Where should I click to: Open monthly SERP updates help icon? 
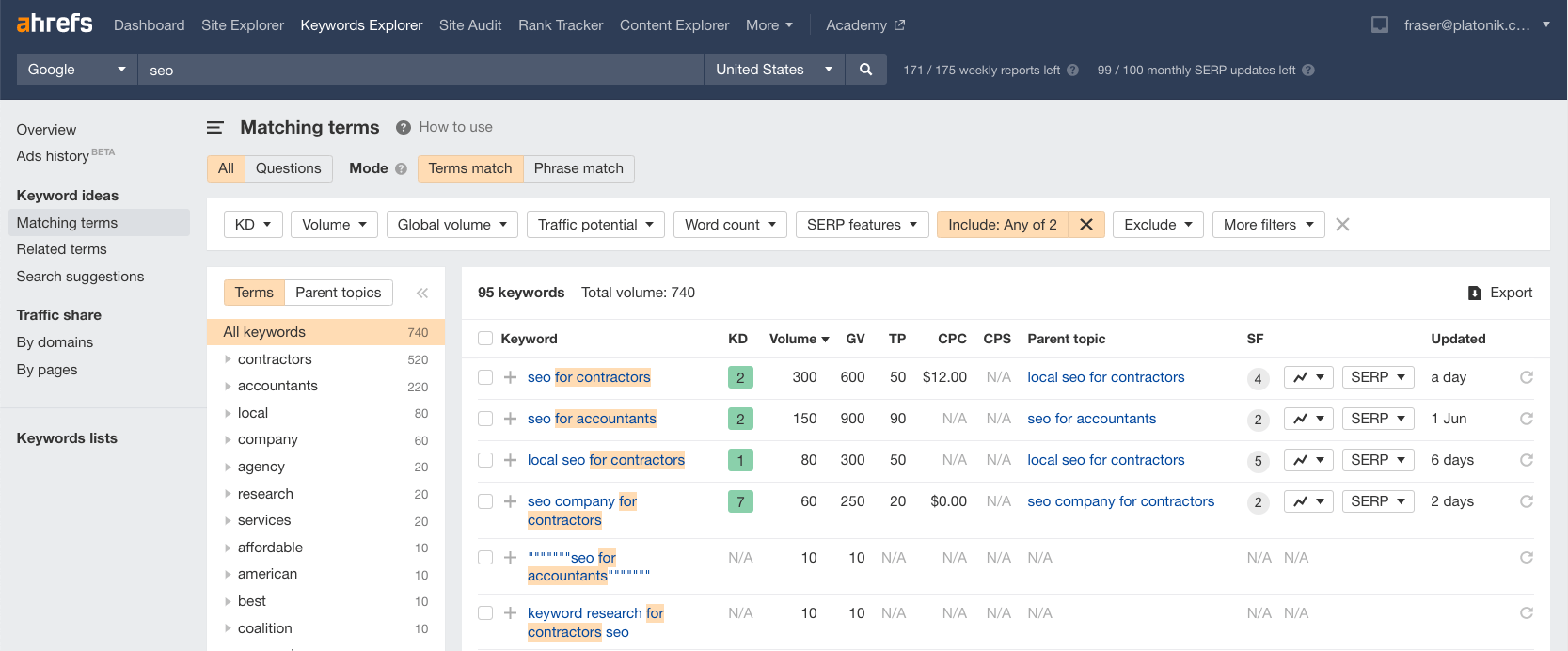coord(1308,71)
